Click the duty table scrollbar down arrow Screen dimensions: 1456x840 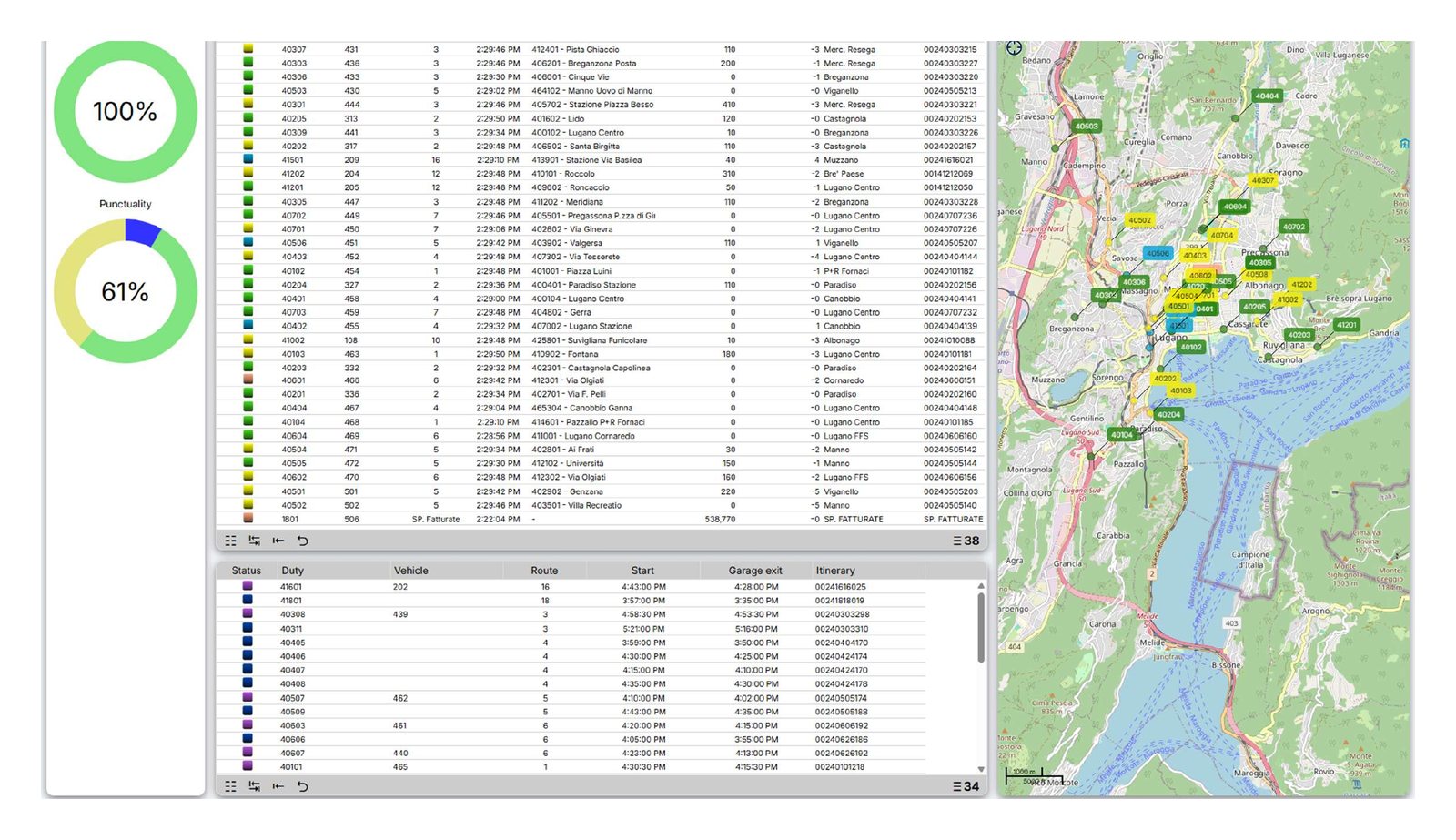981,769
